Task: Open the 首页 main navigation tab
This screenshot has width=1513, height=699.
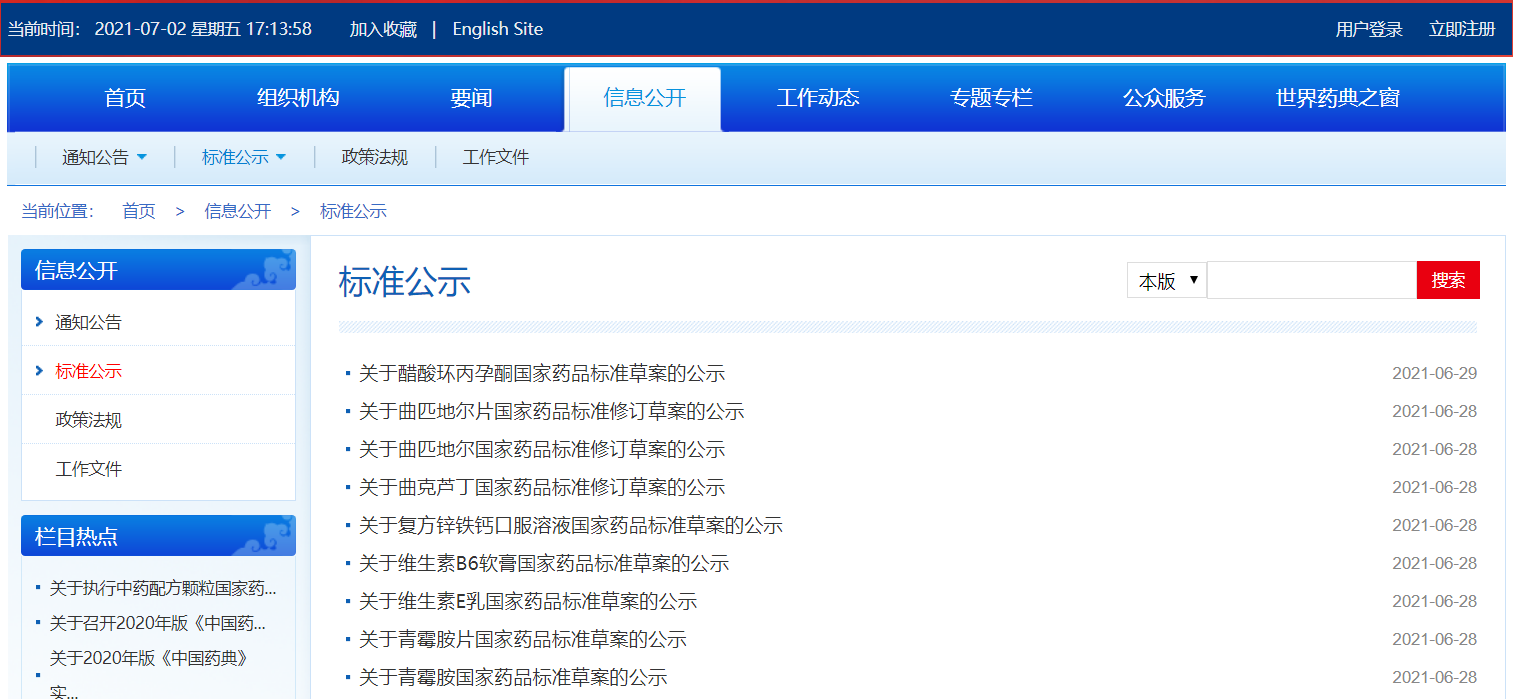Action: tap(125, 98)
